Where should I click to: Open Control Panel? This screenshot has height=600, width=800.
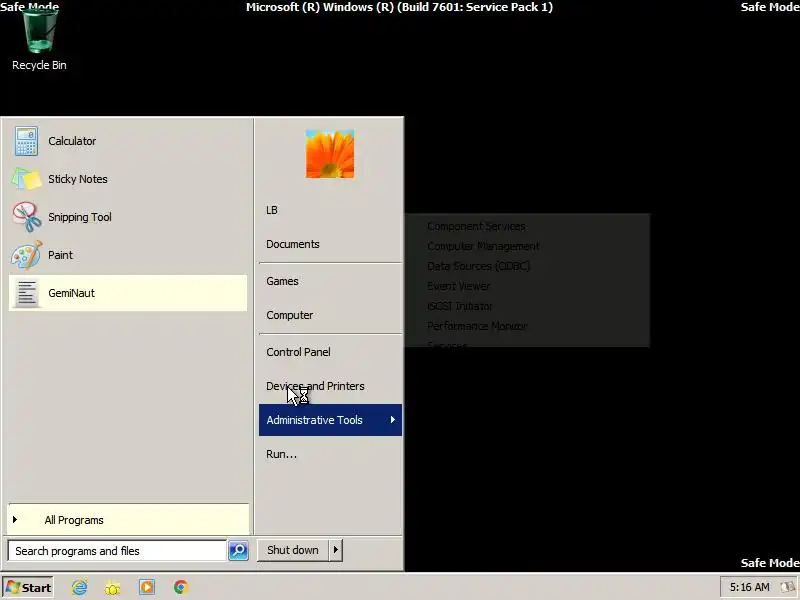(x=330, y=352)
